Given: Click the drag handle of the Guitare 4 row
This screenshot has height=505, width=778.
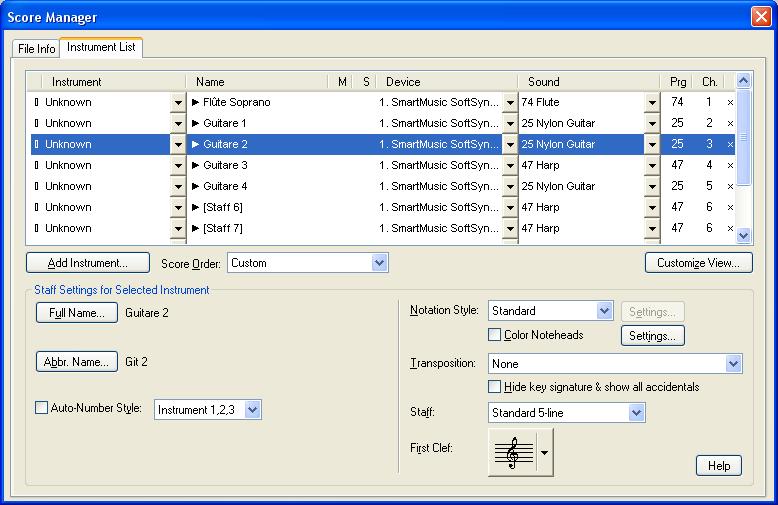Looking at the screenshot, I should (36, 186).
